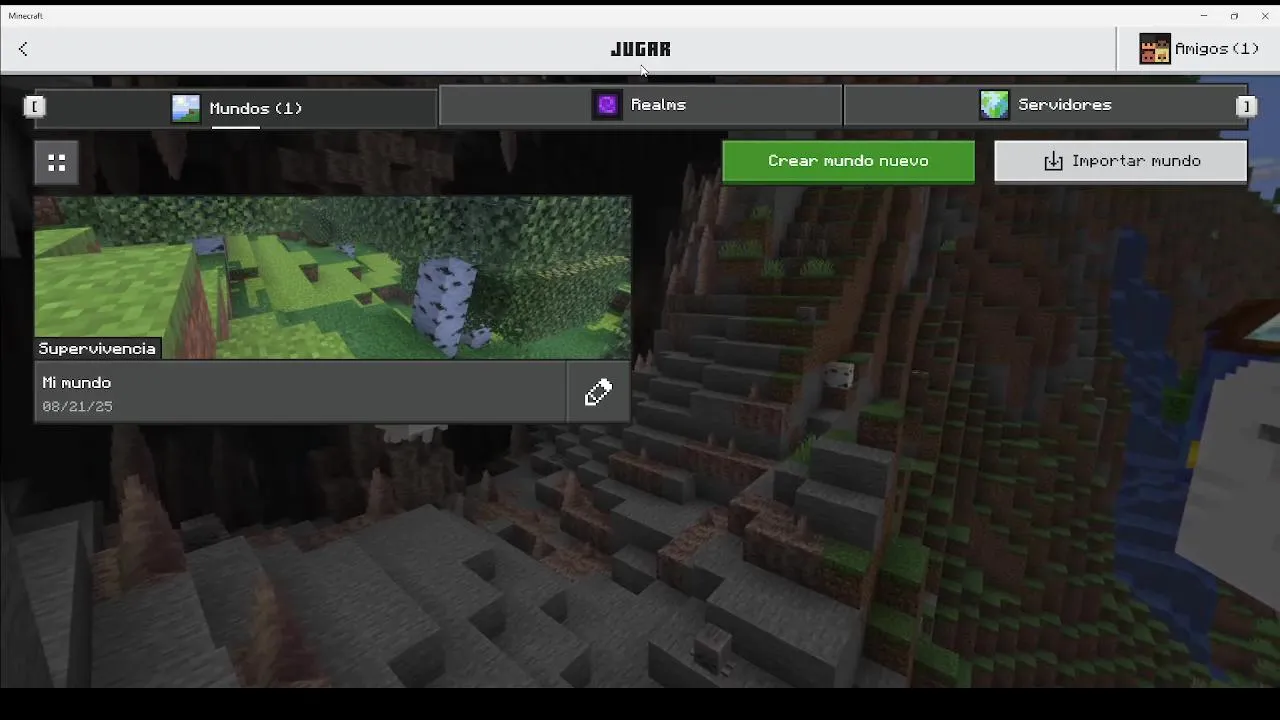
Task: Select the Mi mundo world entry
Action: pos(300,392)
